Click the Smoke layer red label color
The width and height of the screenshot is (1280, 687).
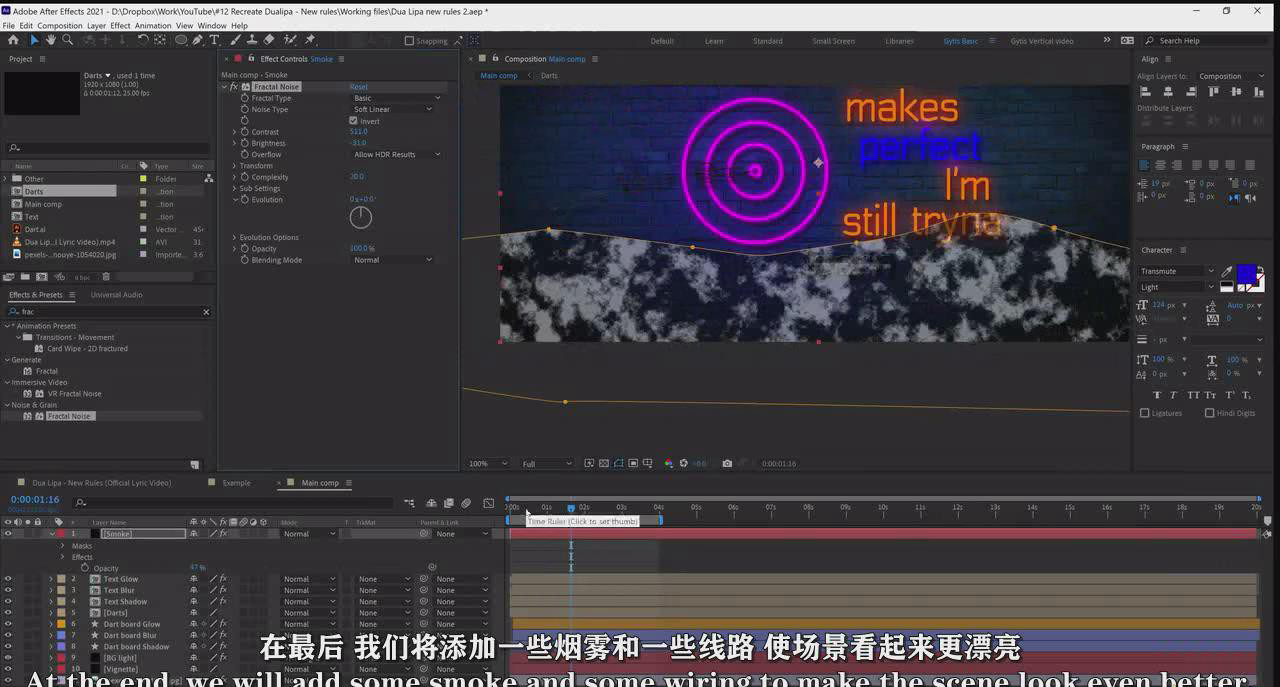(59, 534)
